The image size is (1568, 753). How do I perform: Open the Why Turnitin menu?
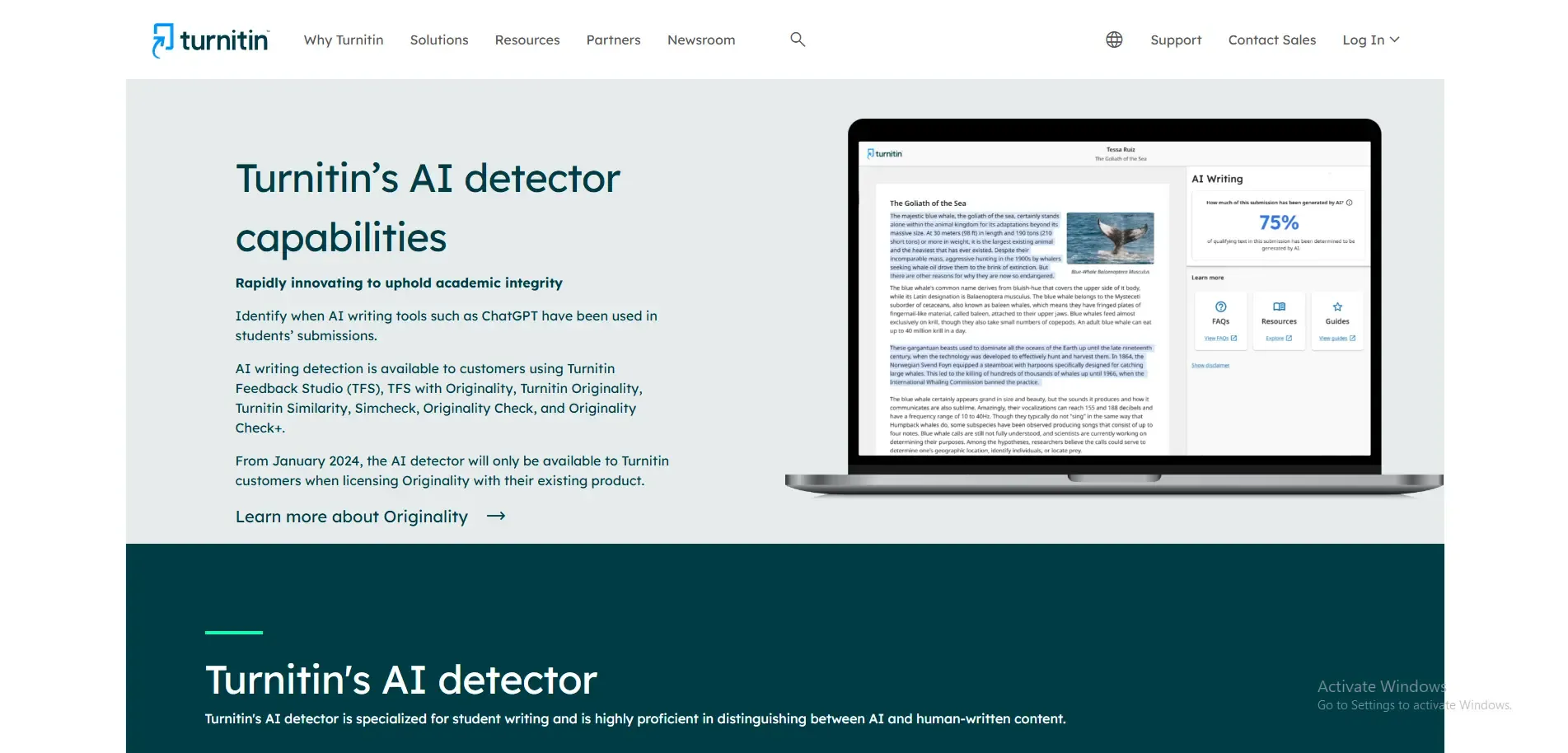click(x=344, y=40)
